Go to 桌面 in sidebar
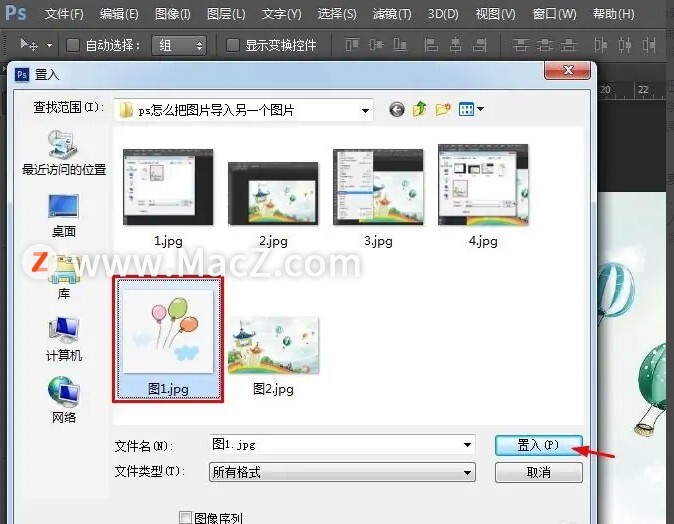The image size is (674, 524). click(64, 216)
